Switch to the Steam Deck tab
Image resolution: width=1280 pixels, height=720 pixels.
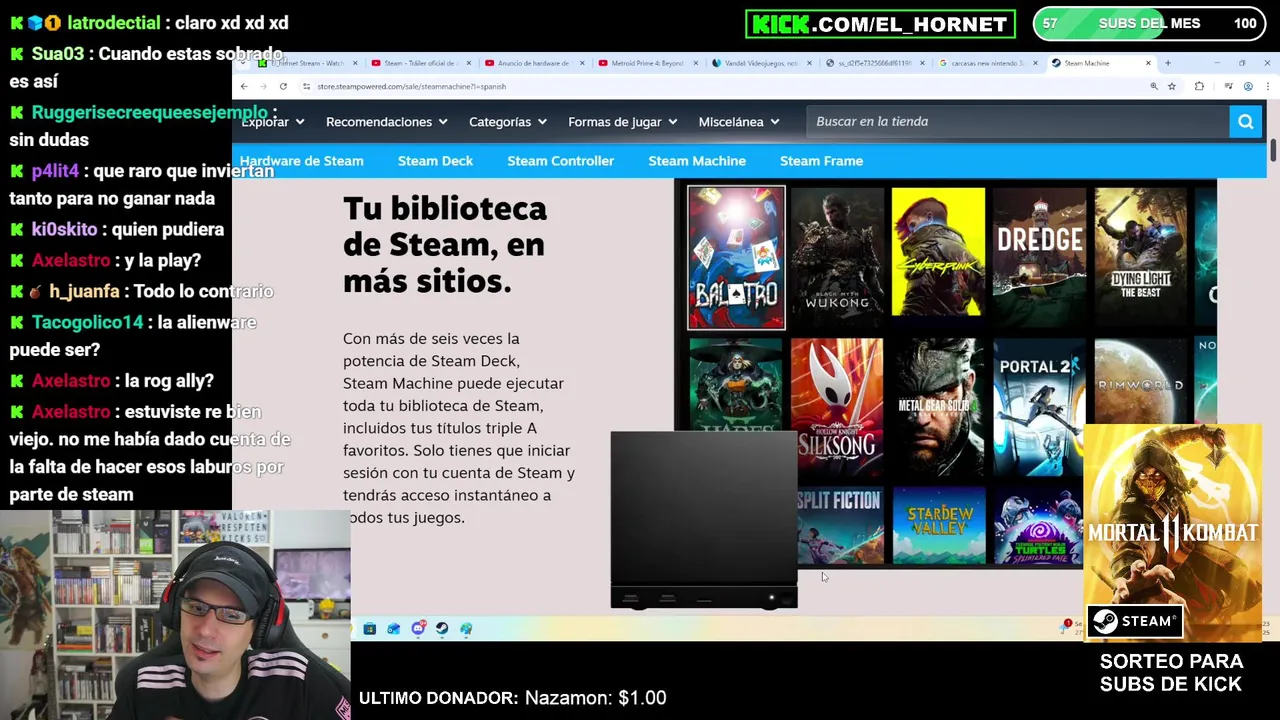pos(435,161)
